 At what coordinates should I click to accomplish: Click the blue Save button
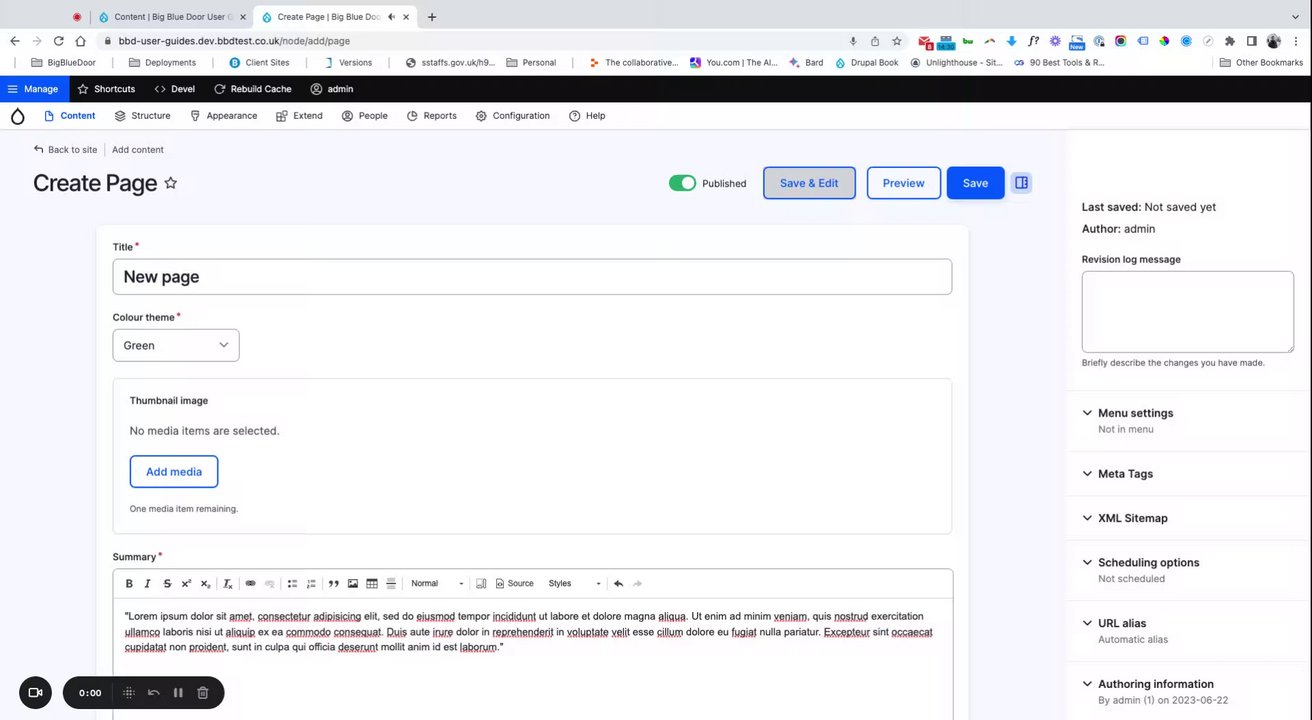tap(975, 183)
